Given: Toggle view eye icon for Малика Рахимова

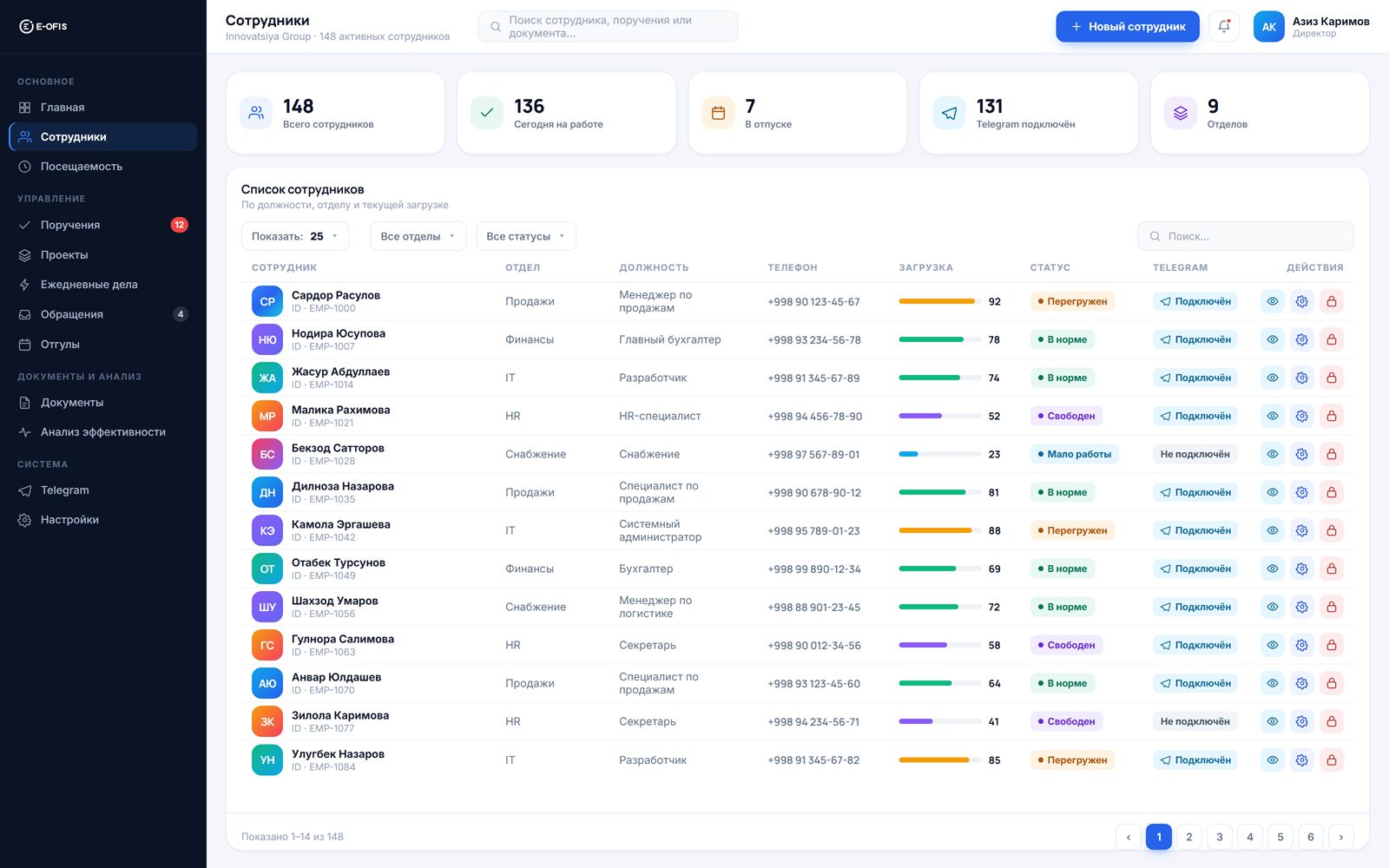Looking at the screenshot, I should [1272, 416].
